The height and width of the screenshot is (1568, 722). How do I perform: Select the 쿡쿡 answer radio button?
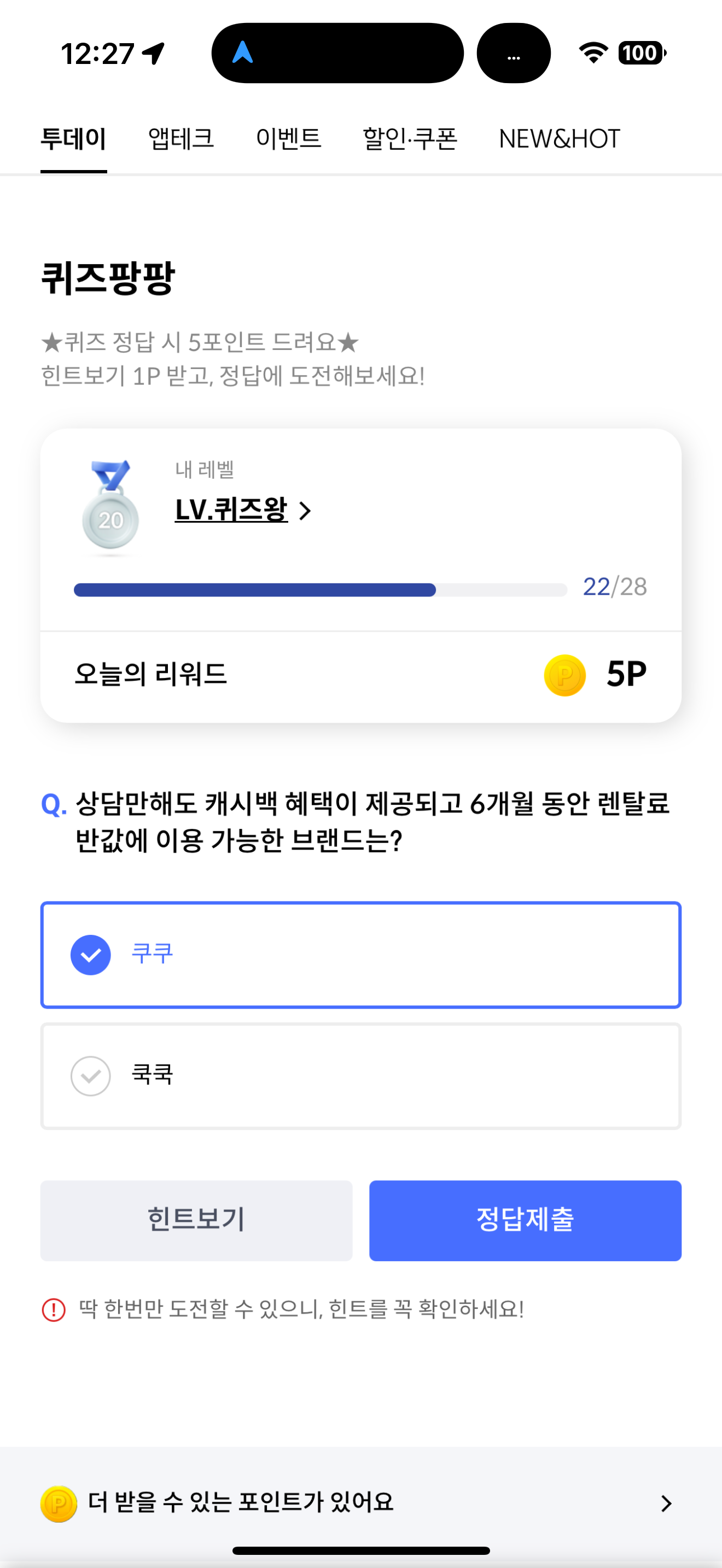(91, 1076)
